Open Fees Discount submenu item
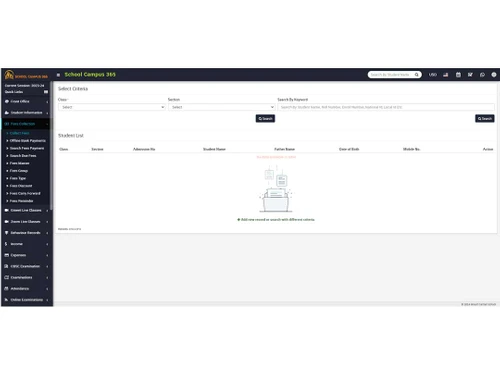Image resolution: width=500 pixels, height=375 pixels. coord(21,186)
